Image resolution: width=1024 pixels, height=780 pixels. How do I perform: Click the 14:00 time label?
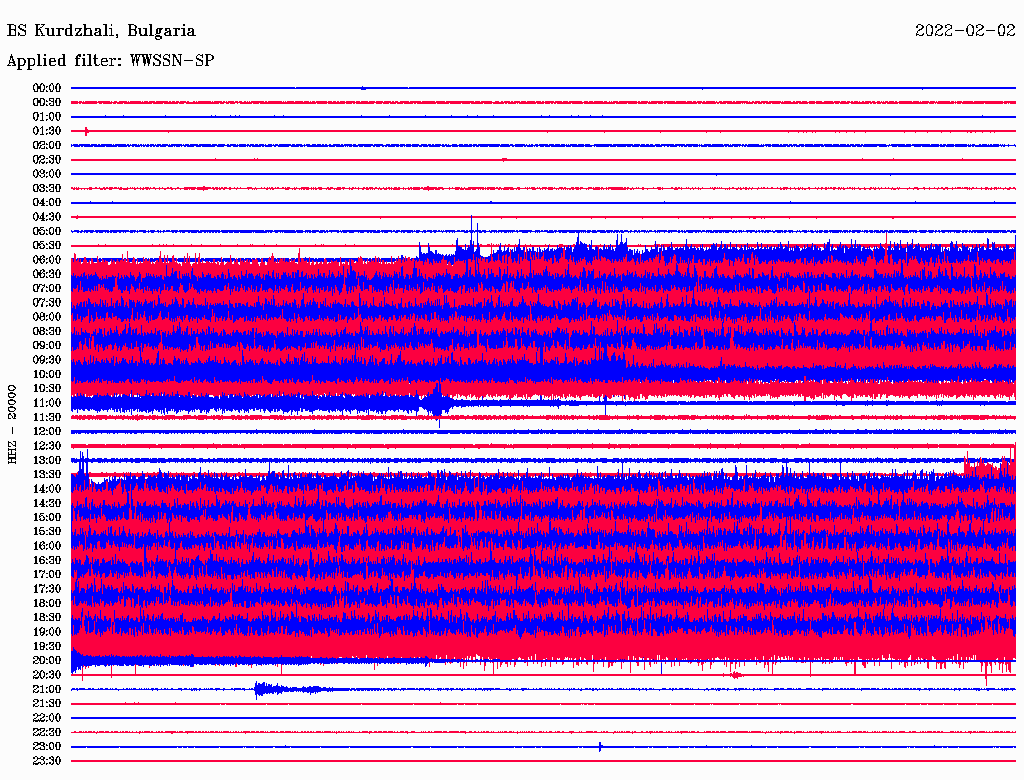pos(47,489)
